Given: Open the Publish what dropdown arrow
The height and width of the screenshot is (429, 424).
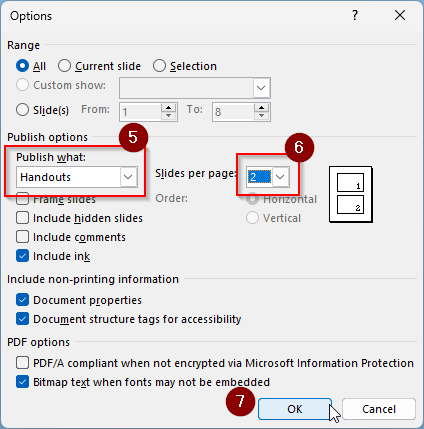Looking at the screenshot, I should pos(128,177).
